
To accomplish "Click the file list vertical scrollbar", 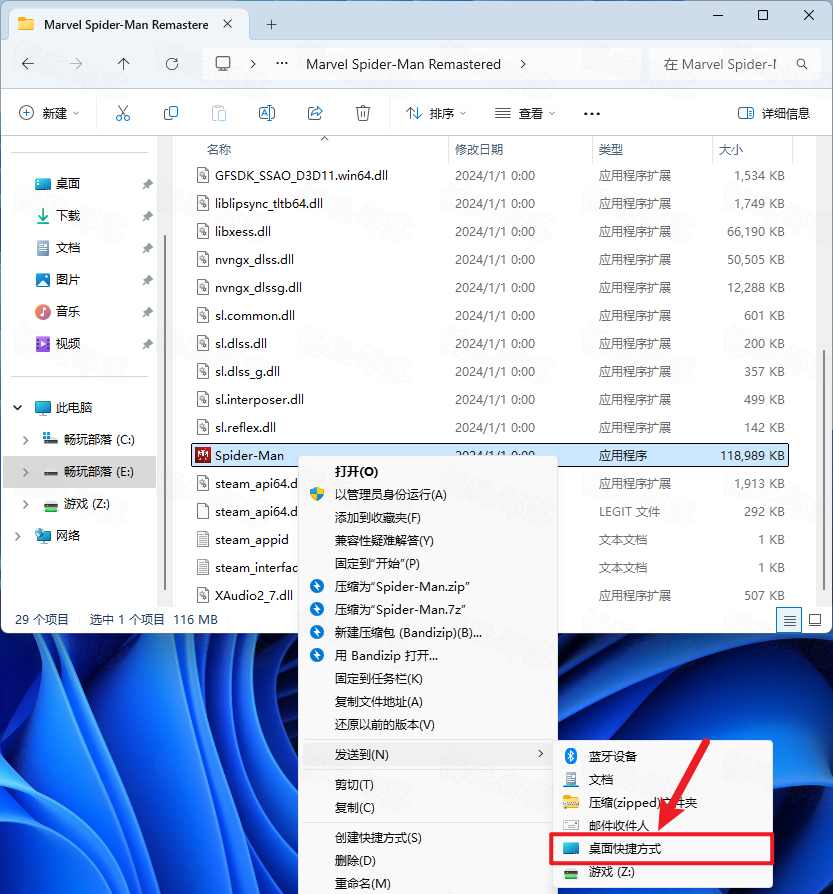I will [824, 470].
